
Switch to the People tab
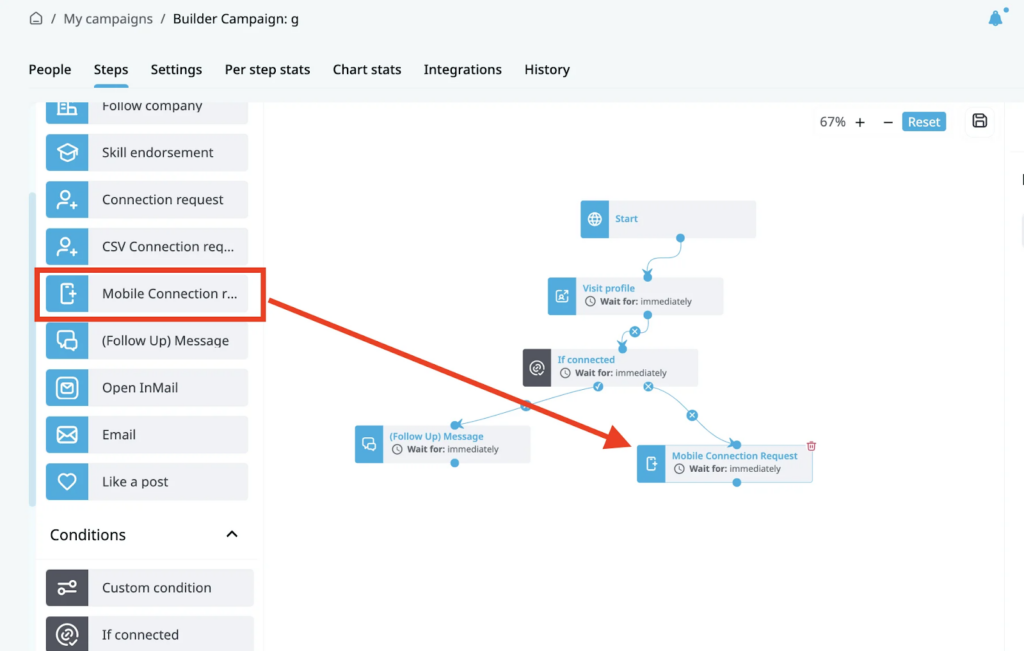(x=50, y=70)
